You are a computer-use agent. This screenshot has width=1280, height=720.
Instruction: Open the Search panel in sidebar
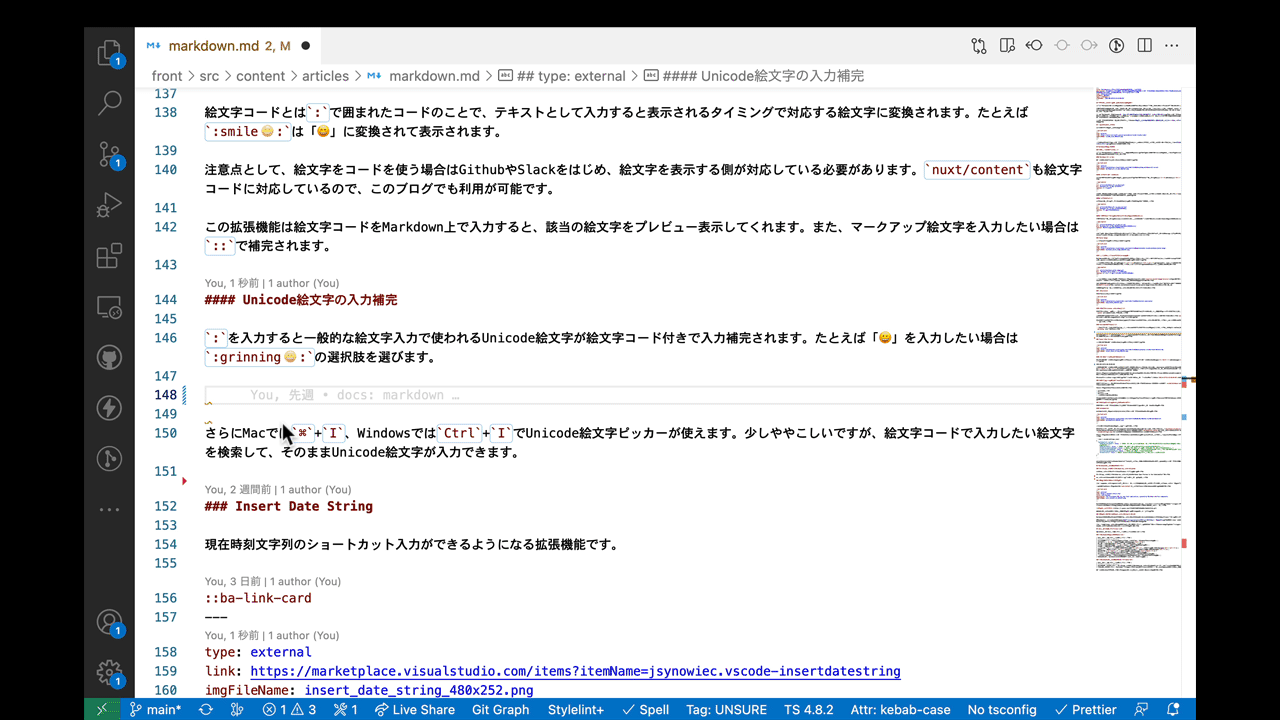point(109,103)
